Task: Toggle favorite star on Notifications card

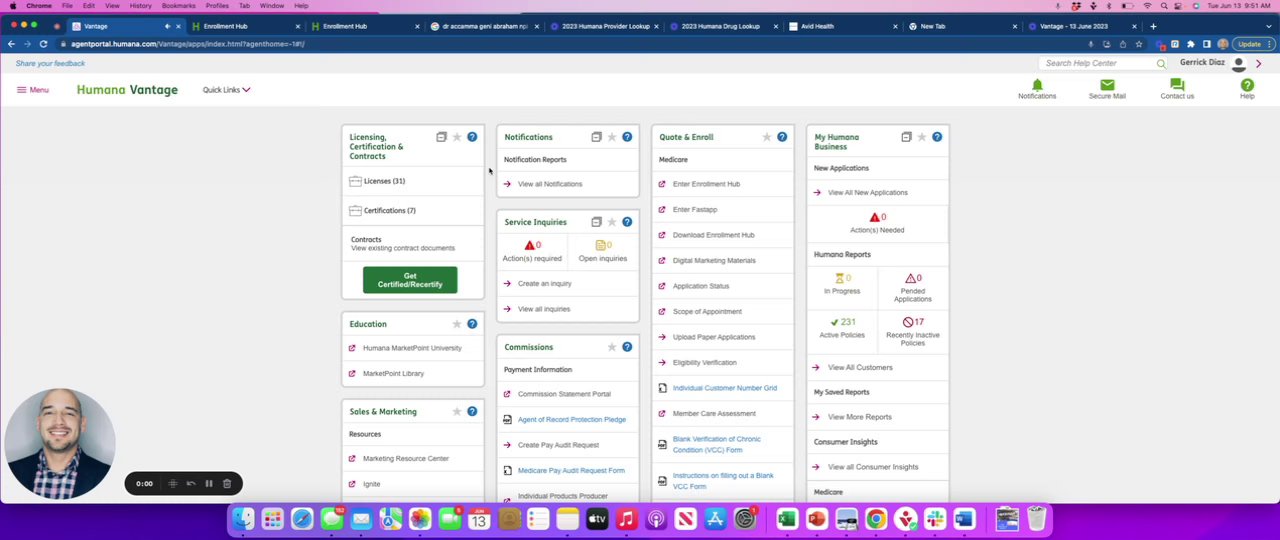Action: (x=612, y=137)
